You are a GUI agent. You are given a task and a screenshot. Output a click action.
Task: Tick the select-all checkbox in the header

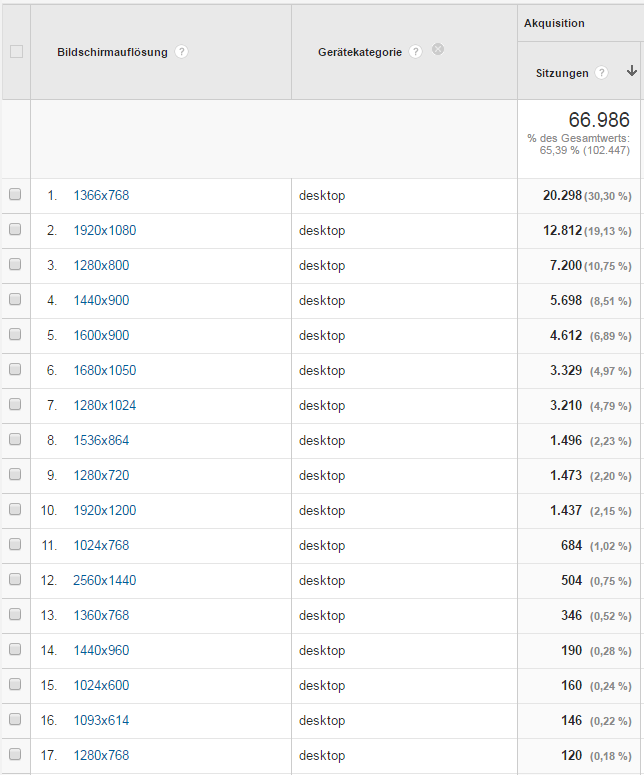tap(16, 51)
